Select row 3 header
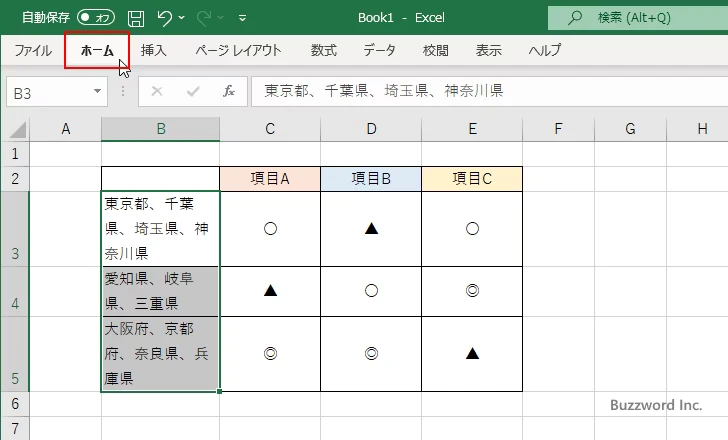Viewport: 728px width, 440px height. coord(15,229)
